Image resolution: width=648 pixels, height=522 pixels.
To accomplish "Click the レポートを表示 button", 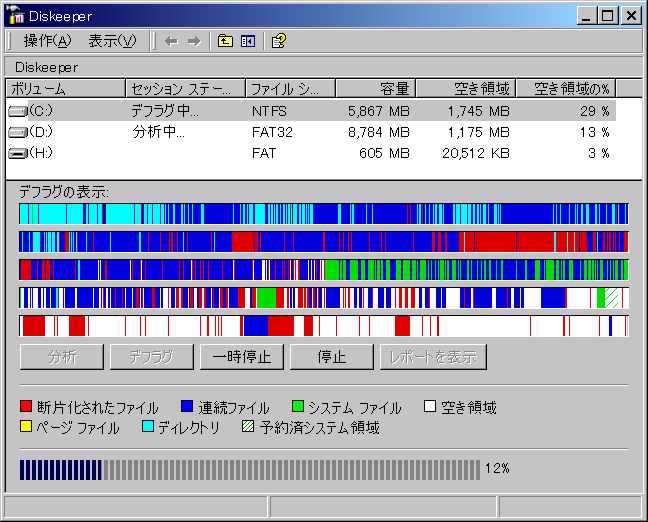I will click(x=433, y=357).
